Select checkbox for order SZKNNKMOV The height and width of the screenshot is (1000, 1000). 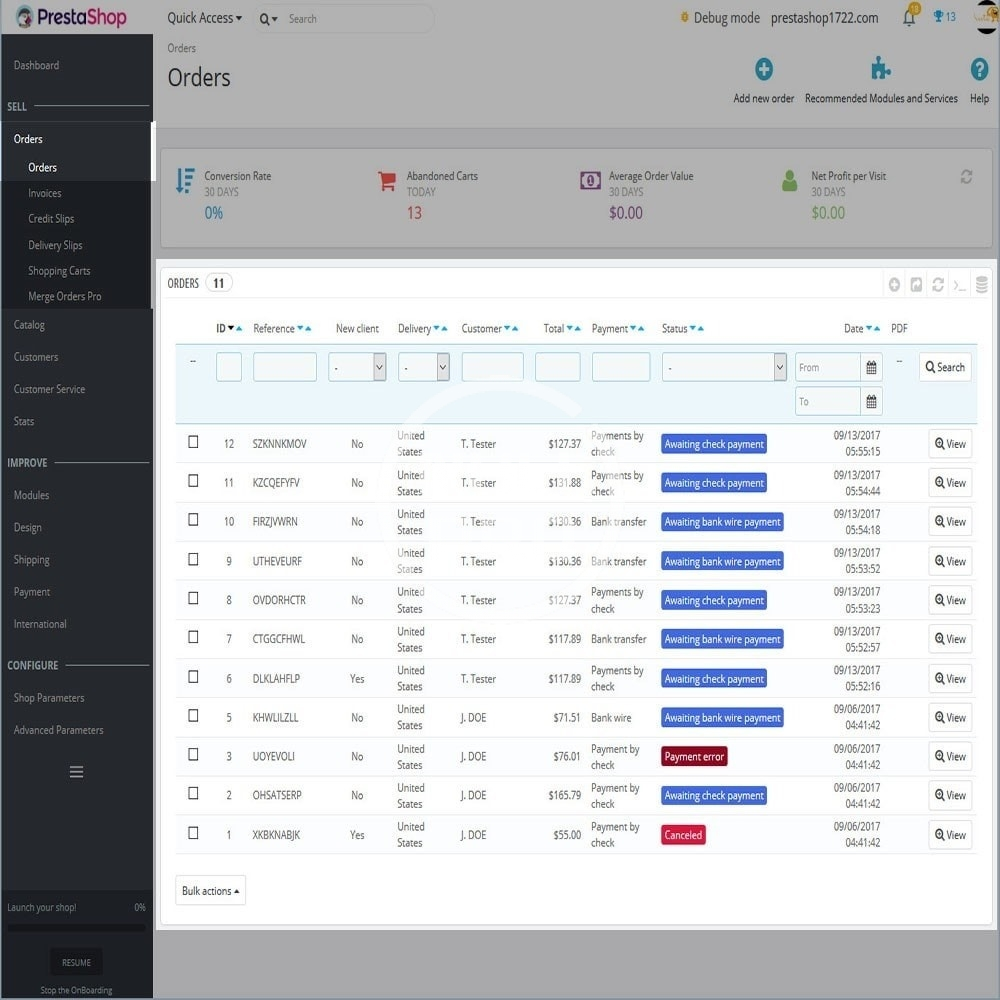pos(194,442)
